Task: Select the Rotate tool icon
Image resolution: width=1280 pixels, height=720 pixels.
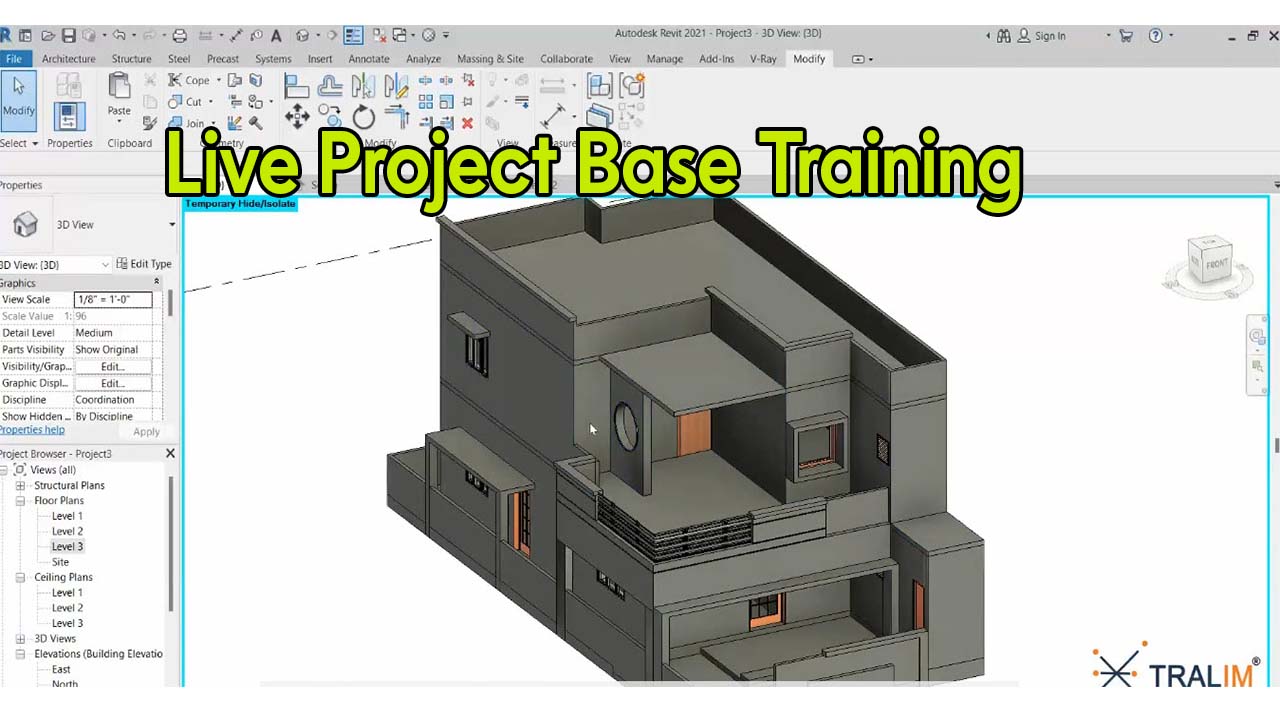Action: (364, 118)
